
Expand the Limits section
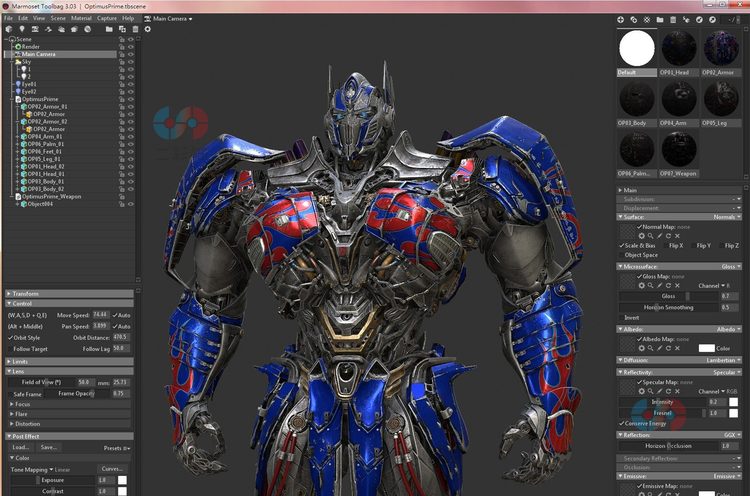[69, 362]
